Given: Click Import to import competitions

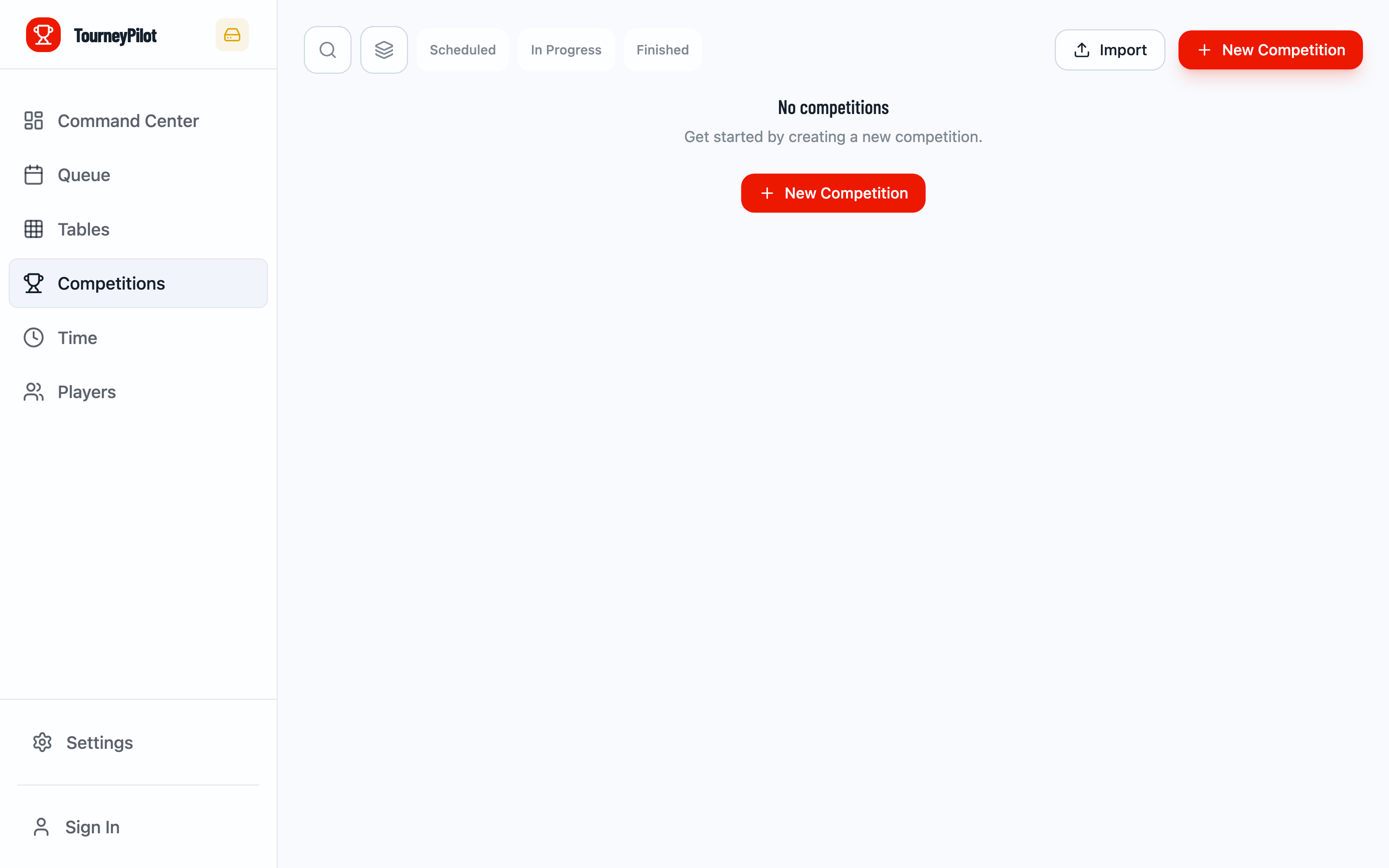Looking at the screenshot, I should [x=1110, y=49].
